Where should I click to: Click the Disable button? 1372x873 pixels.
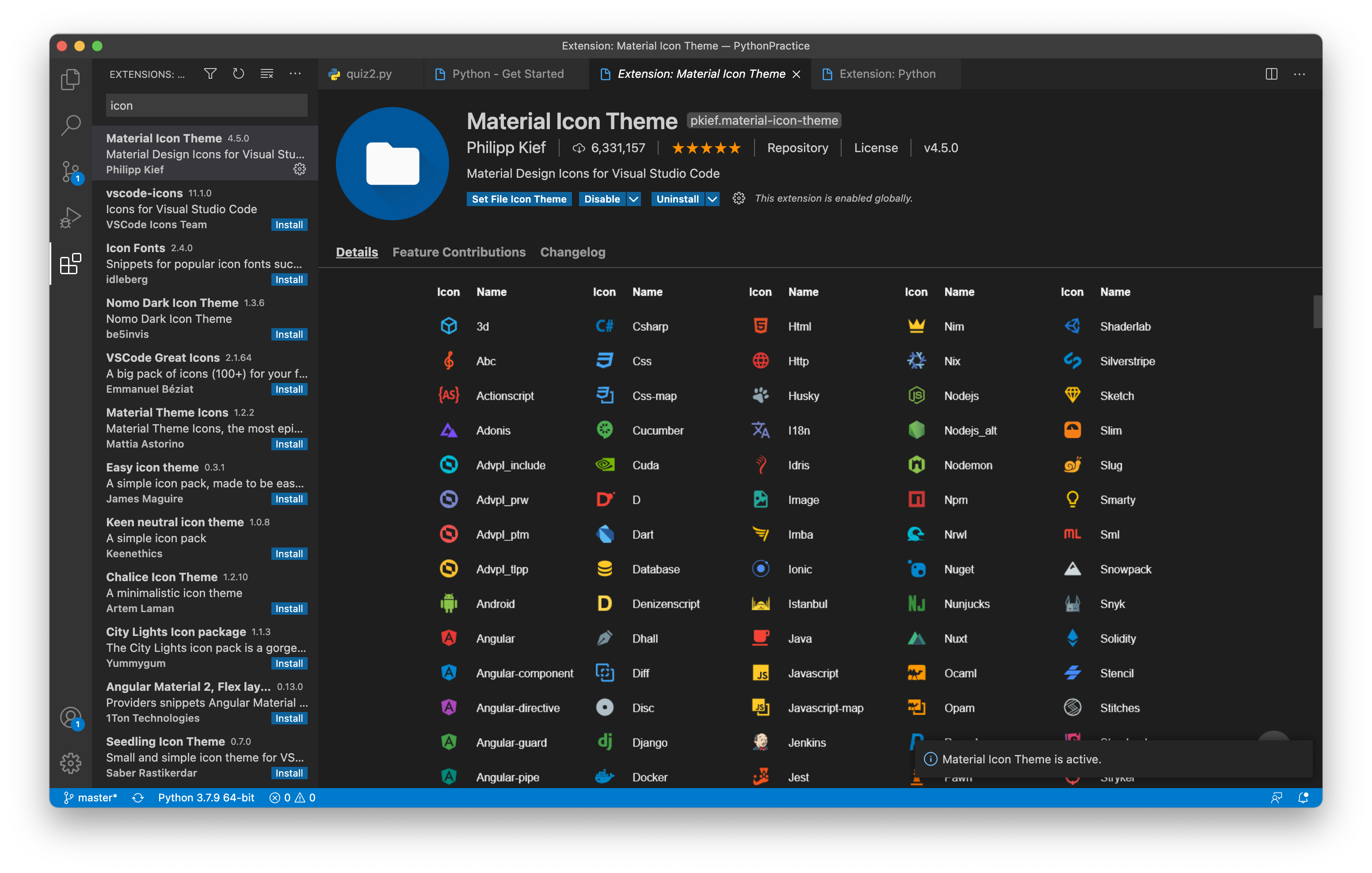pyautogui.click(x=602, y=199)
